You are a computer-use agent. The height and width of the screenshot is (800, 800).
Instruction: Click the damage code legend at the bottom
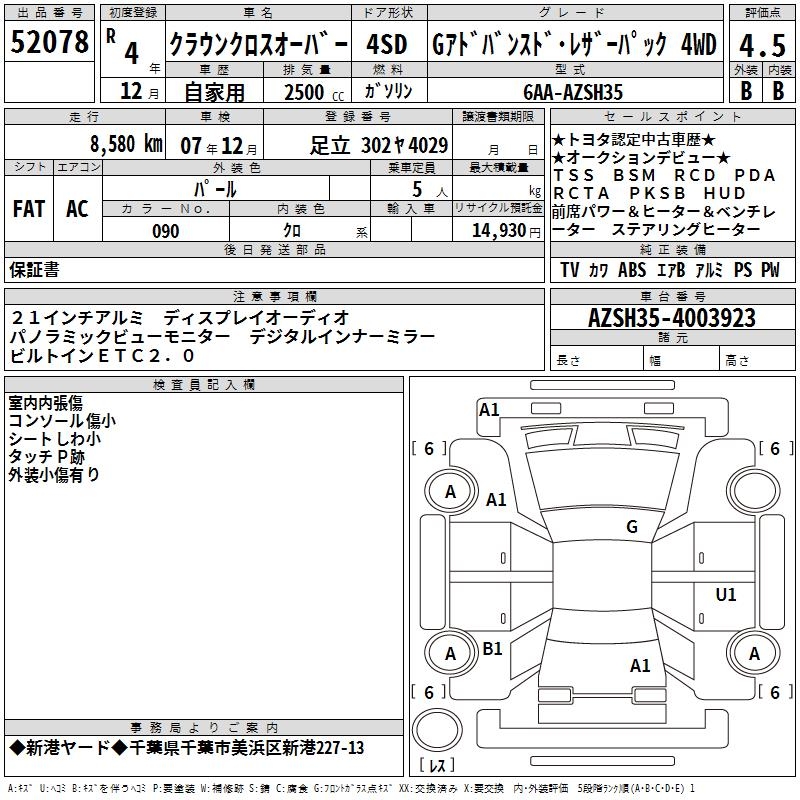click(351, 788)
